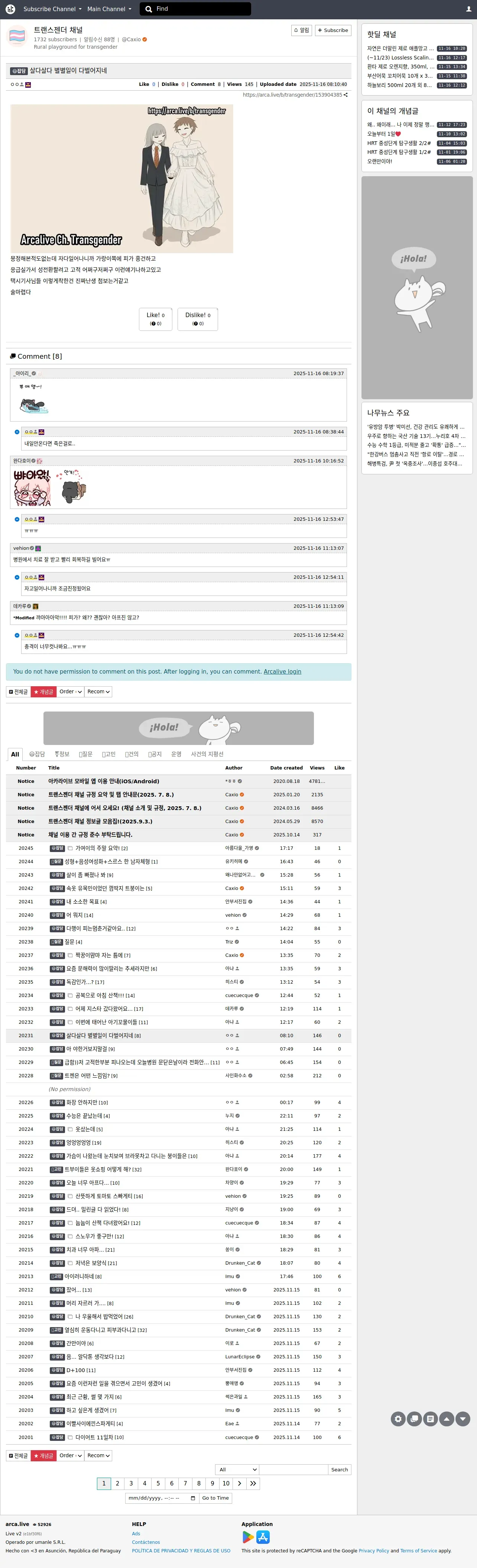Click the Like! vote button
The image size is (477, 1568).
(156, 319)
